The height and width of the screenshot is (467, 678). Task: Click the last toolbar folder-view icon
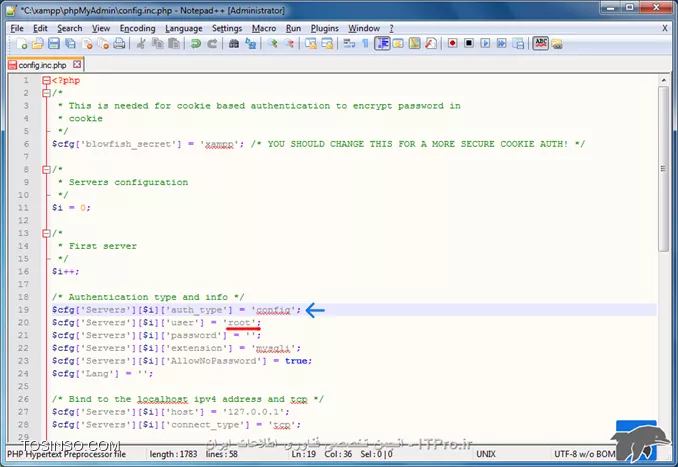pyautogui.click(x=557, y=44)
